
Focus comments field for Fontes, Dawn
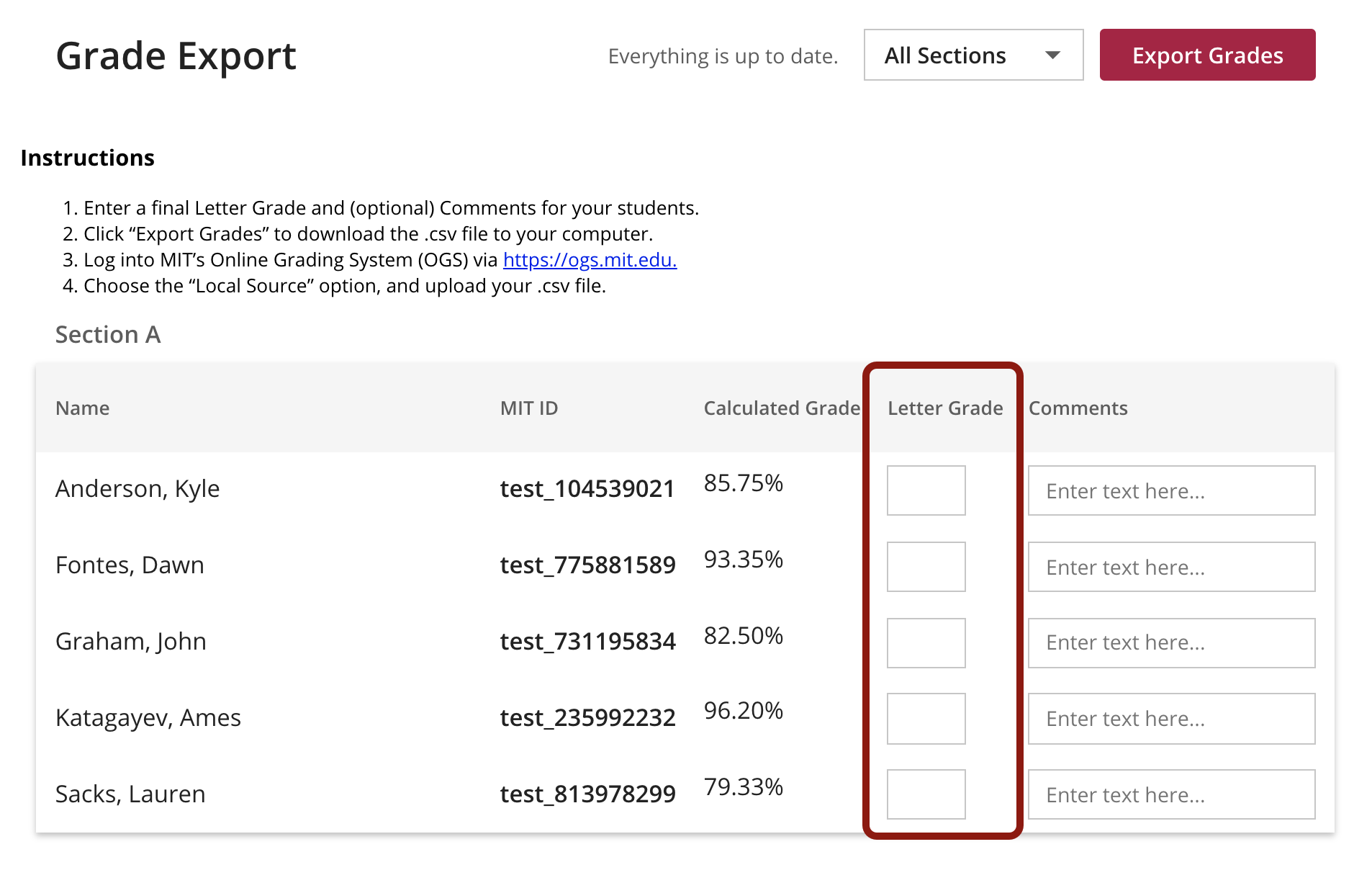pos(1171,567)
